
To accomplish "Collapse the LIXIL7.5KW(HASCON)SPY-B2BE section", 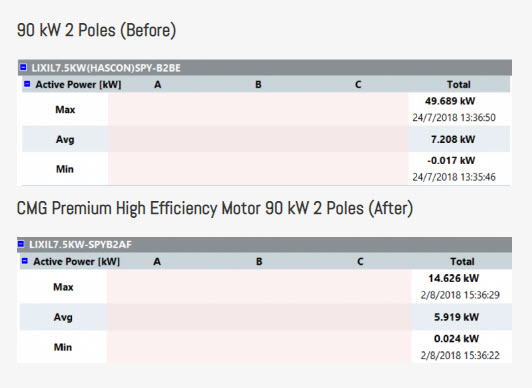I will [x=23, y=67].
